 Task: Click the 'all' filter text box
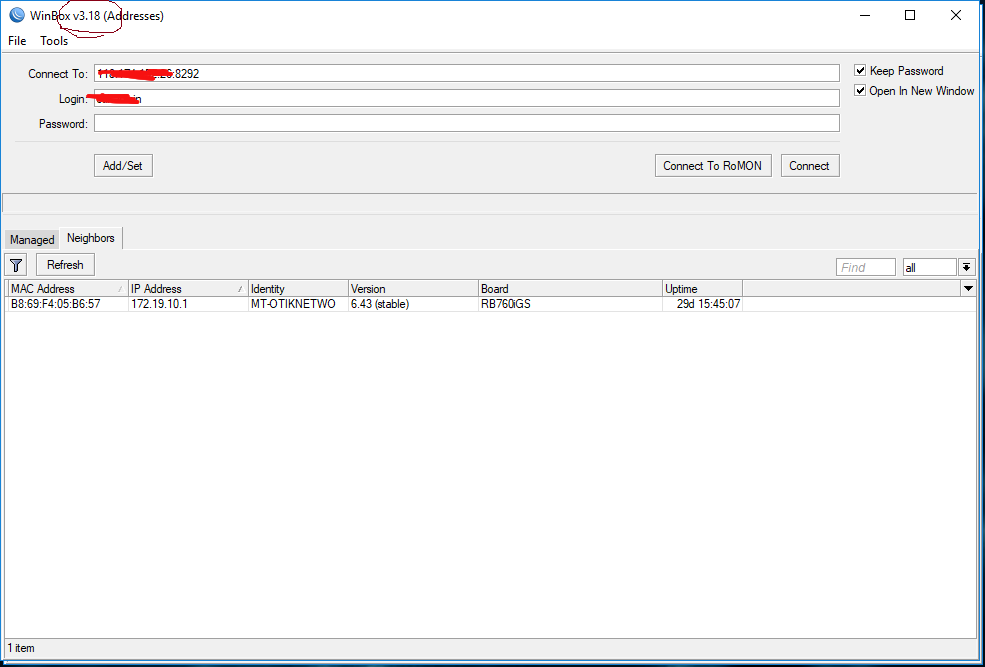tap(929, 268)
